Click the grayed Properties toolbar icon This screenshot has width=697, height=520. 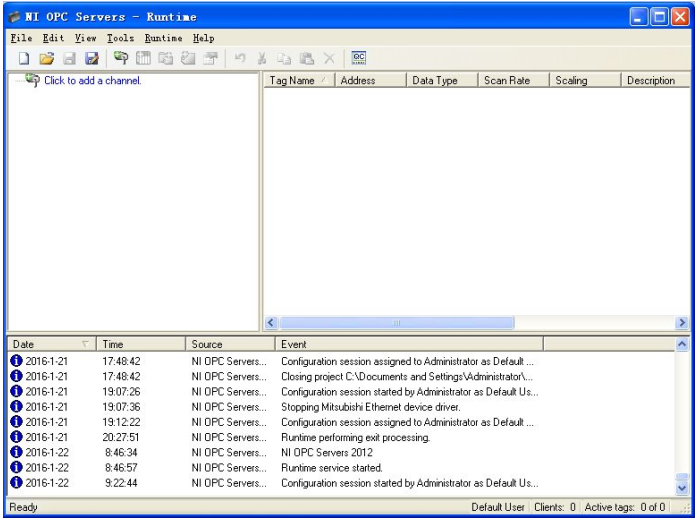point(211,58)
